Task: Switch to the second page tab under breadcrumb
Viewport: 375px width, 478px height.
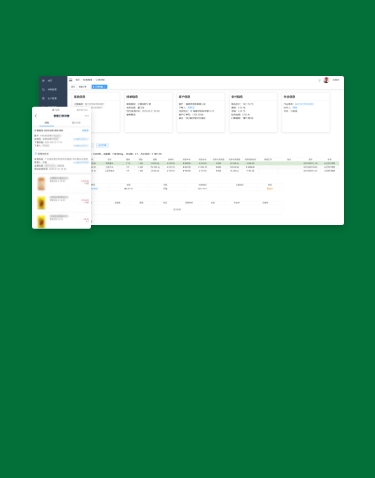Action: click(x=83, y=87)
